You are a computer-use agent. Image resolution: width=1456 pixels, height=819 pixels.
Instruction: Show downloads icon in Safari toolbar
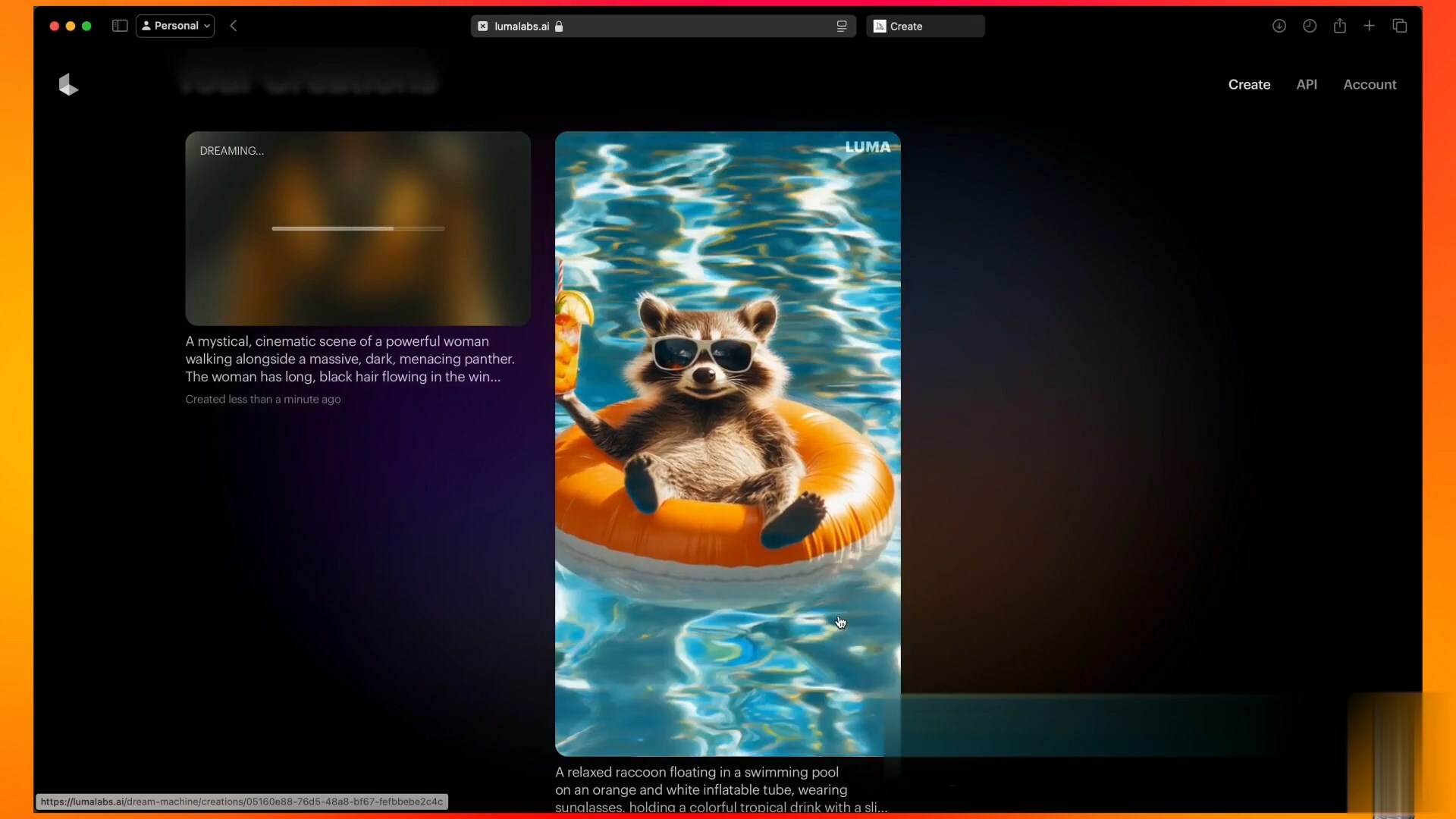(x=1279, y=26)
